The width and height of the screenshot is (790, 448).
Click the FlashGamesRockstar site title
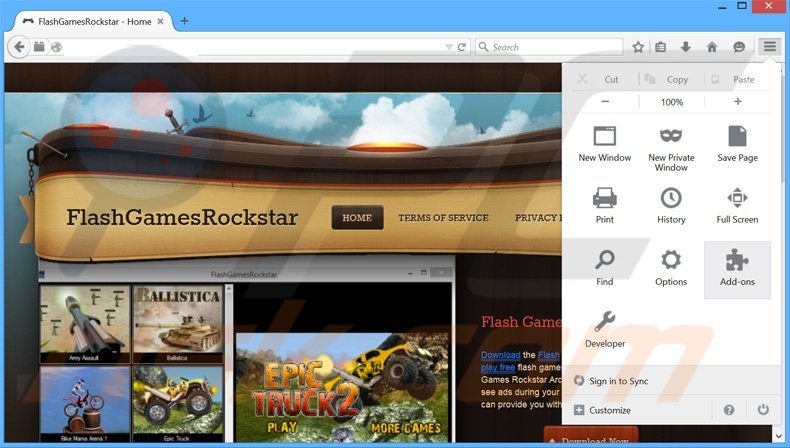point(182,217)
